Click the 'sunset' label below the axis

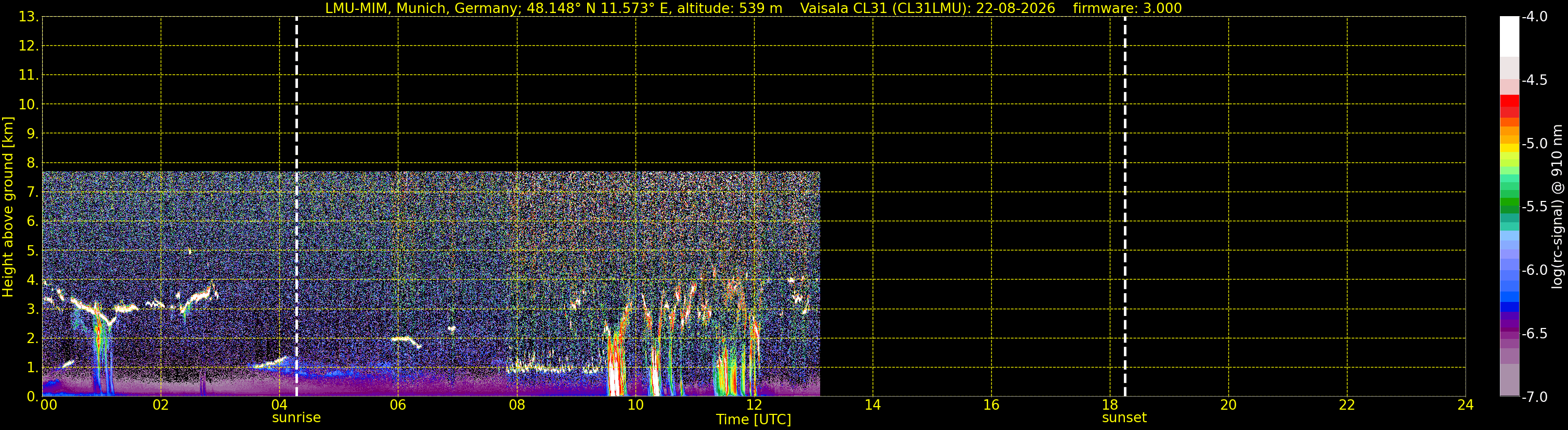tap(1124, 418)
